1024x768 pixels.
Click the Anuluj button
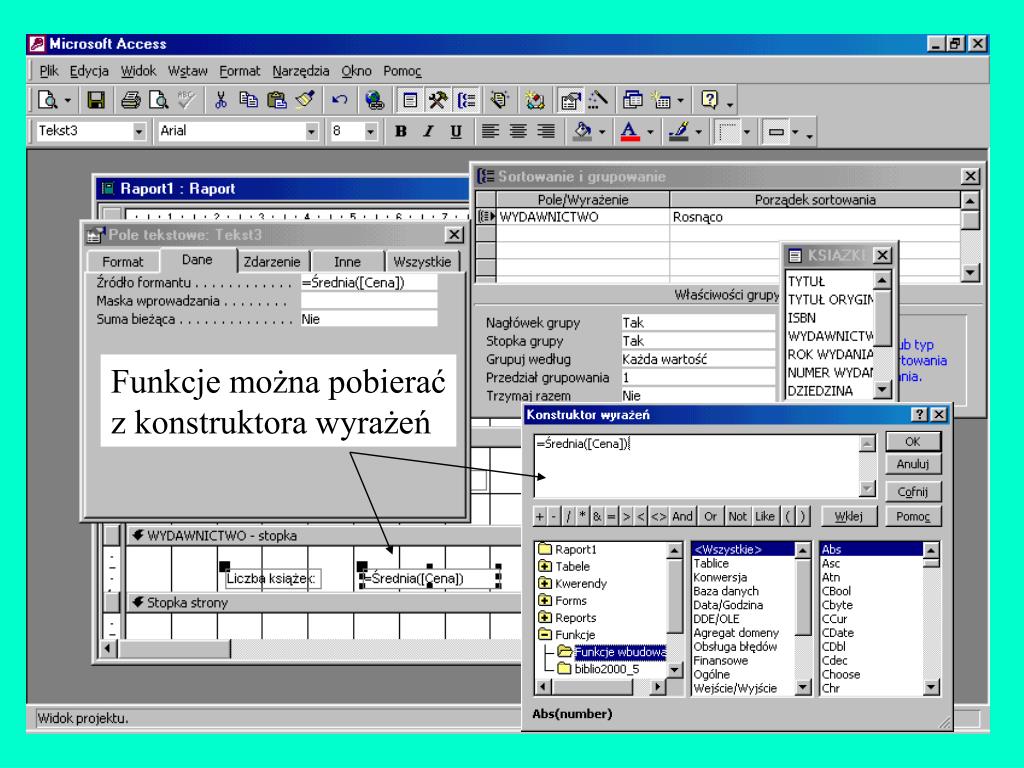coord(912,464)
